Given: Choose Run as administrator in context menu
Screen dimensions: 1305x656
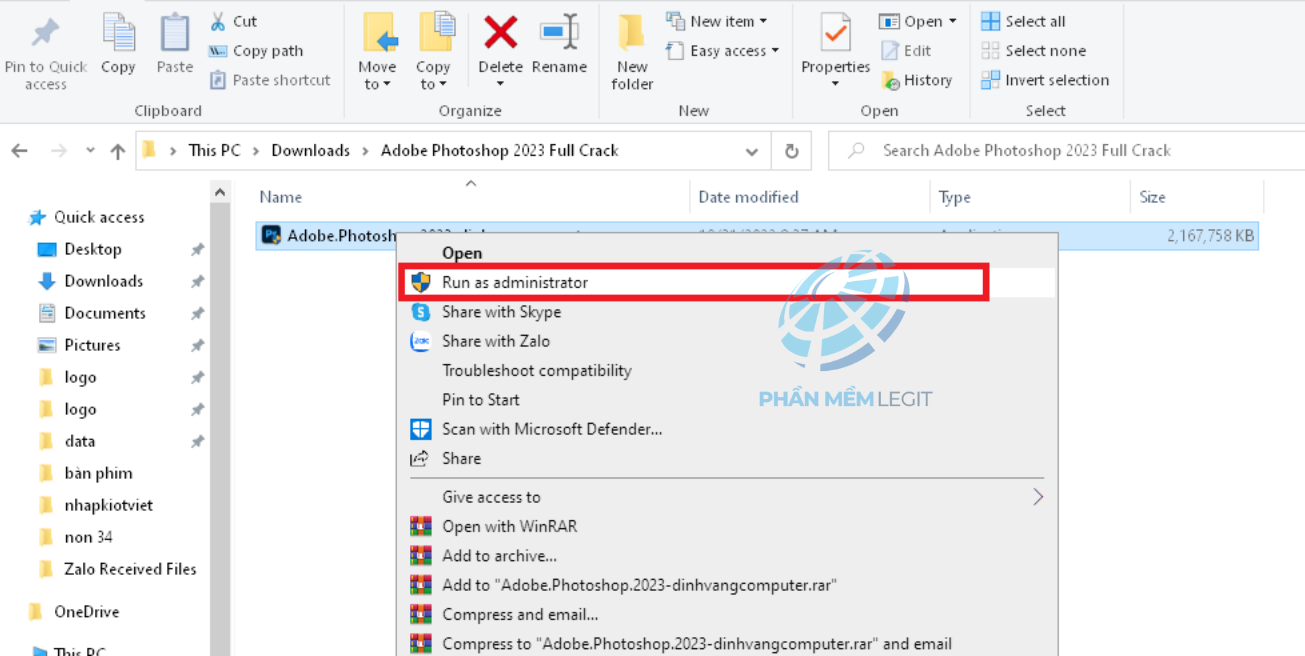Looking at the screenshot, I should click(x=515, y=283).
